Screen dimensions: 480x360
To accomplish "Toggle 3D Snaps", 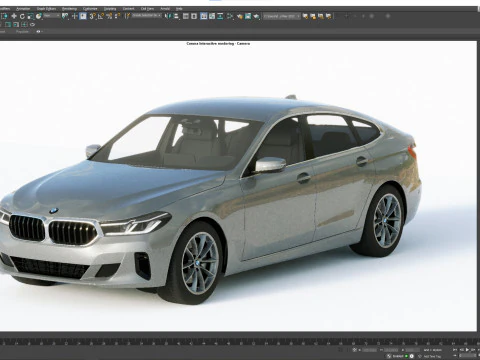I will pos(93,16).
